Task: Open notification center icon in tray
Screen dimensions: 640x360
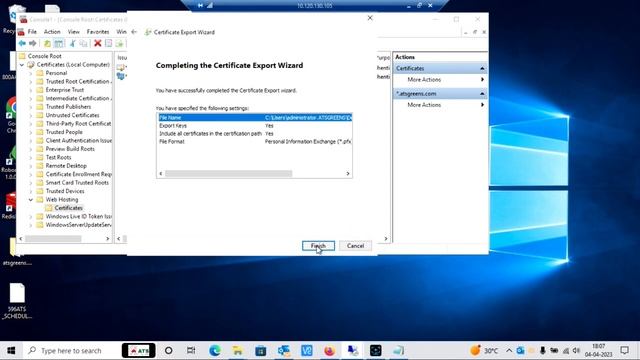Action: tap(624, 351)
